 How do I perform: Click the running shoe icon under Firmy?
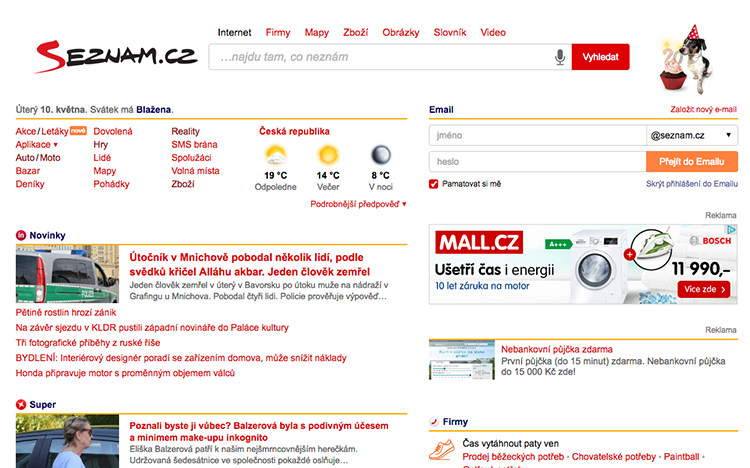point(441,450)
